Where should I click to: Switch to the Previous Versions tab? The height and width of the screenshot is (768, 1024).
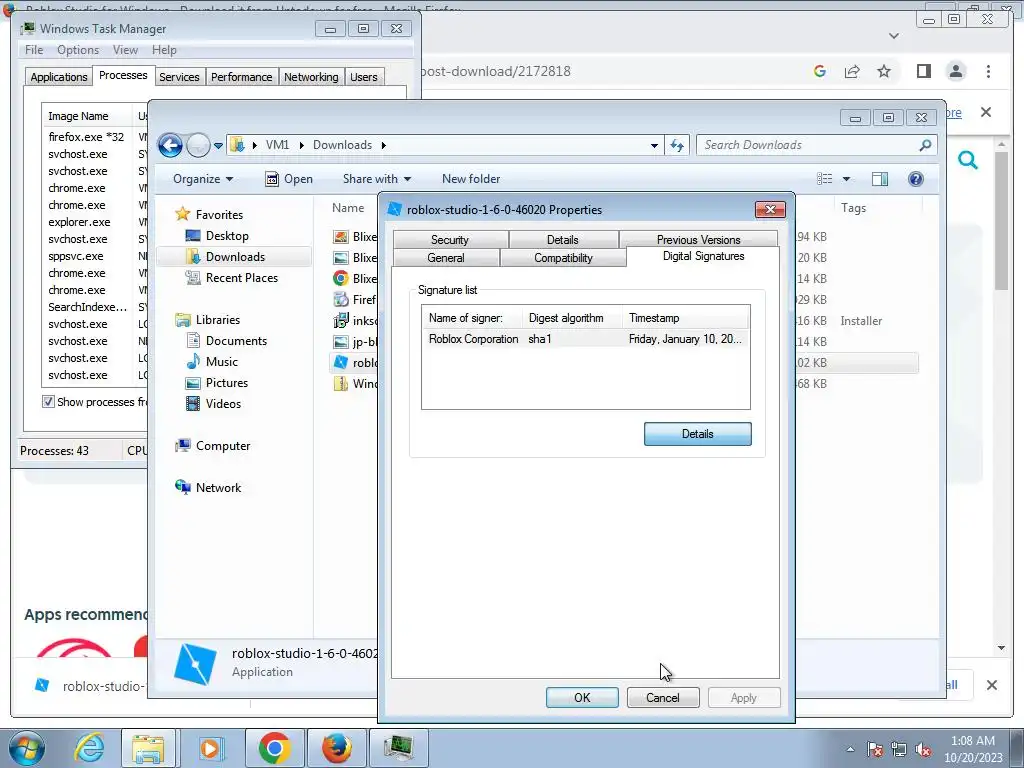(x=698, y=240)
